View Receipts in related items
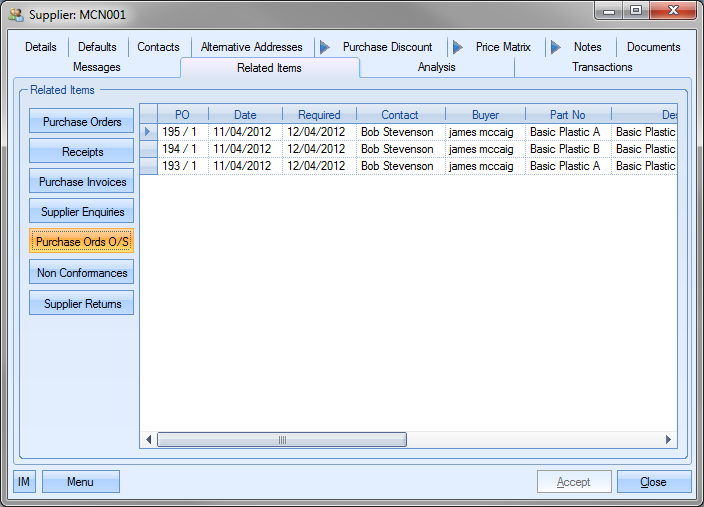704x507 pixels. (82, 152)
